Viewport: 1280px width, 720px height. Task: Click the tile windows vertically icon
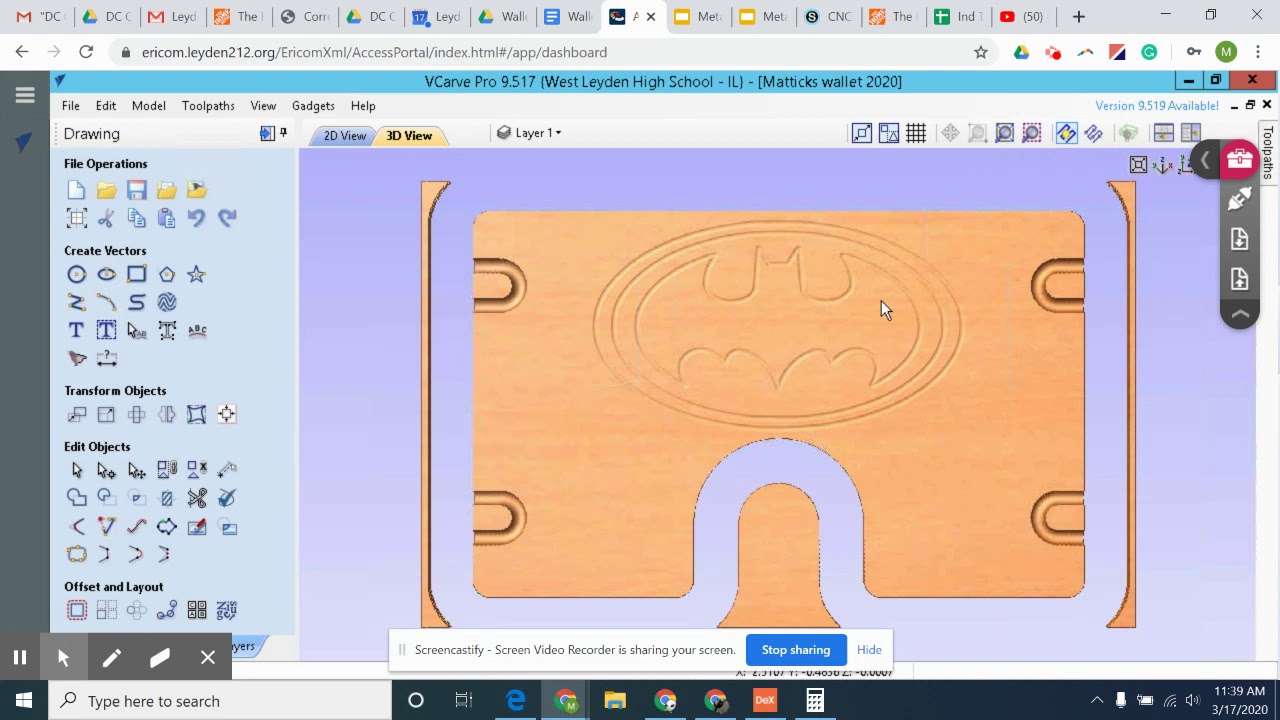pos(1190,133)
